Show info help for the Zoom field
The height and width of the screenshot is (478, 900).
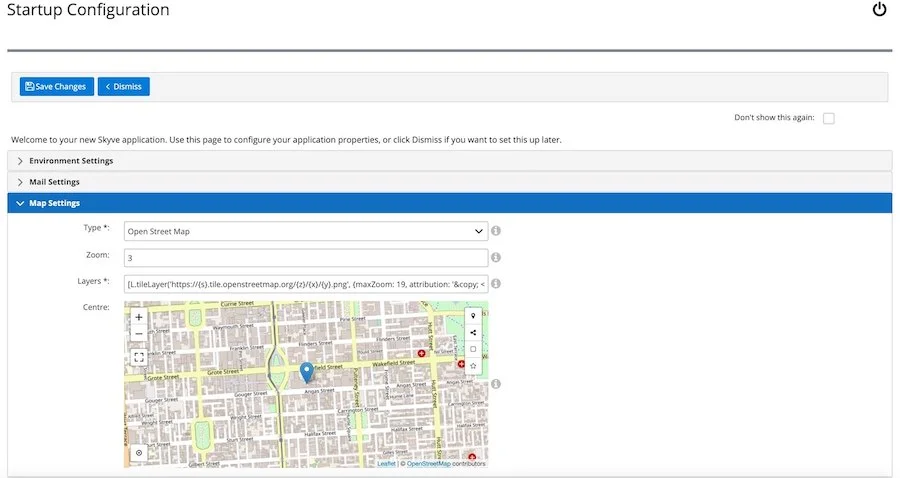[496, 257]
